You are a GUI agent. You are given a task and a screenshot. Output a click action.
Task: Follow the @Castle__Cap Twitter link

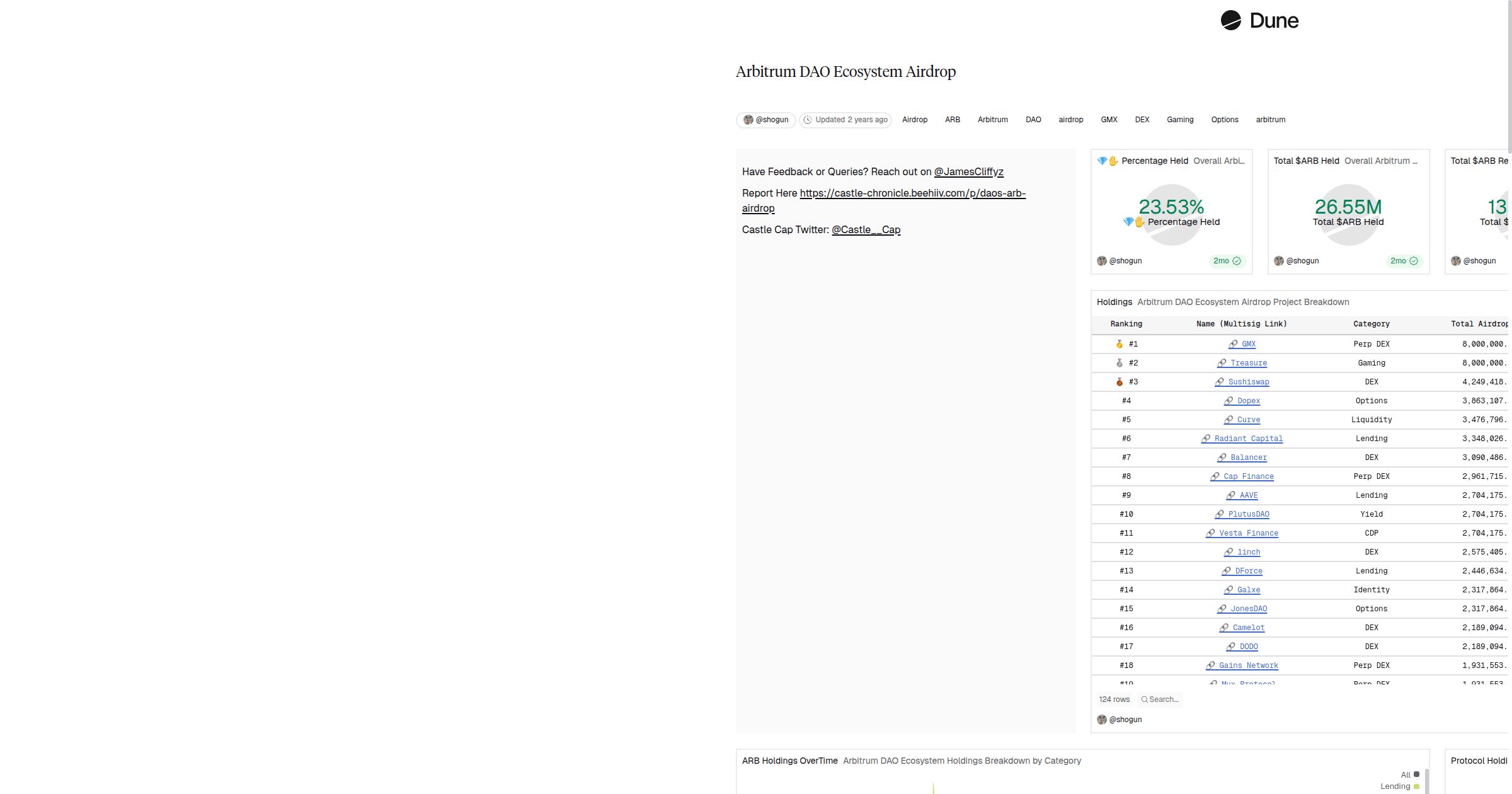866,229
